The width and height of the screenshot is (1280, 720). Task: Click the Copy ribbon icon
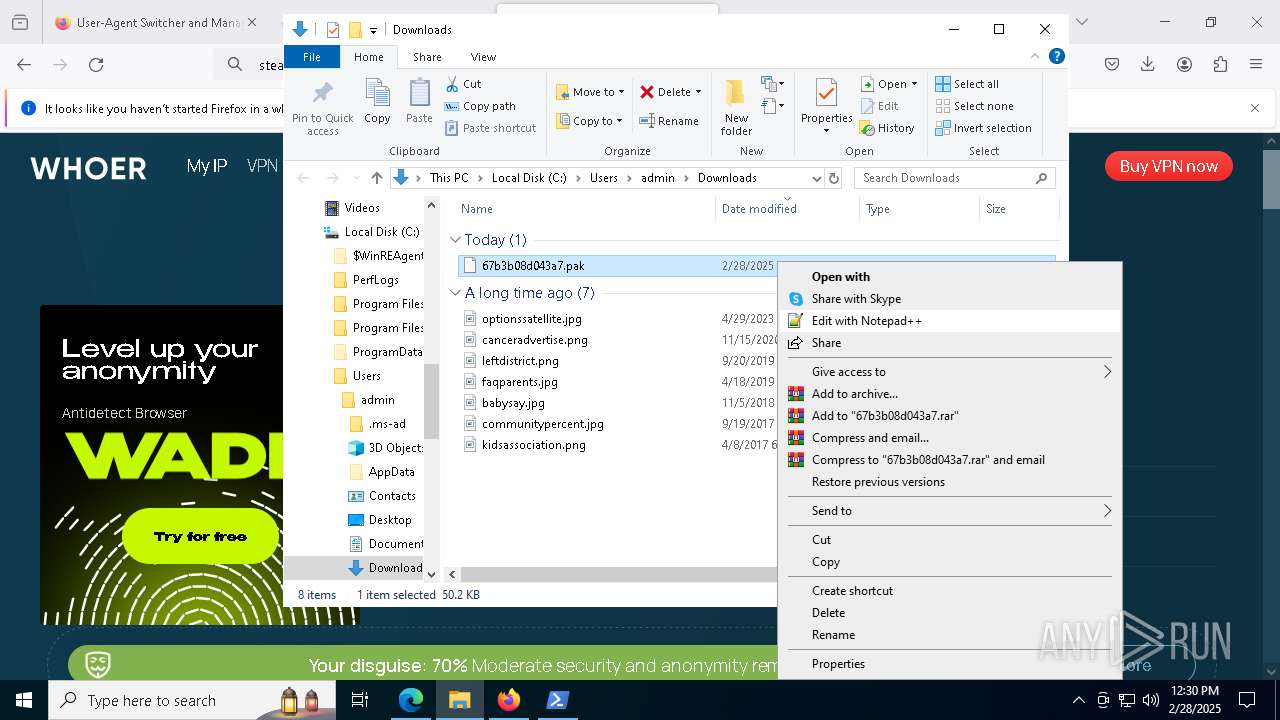pos(377,101)
